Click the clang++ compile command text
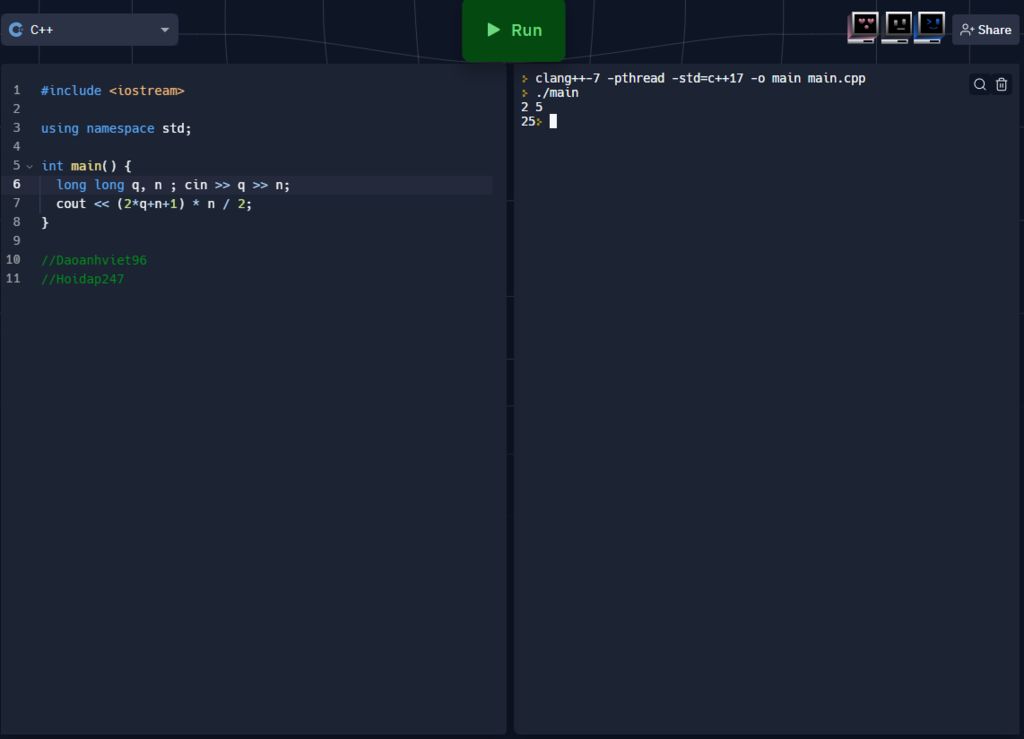This screenshot has height=739, width=1024. 700,78
